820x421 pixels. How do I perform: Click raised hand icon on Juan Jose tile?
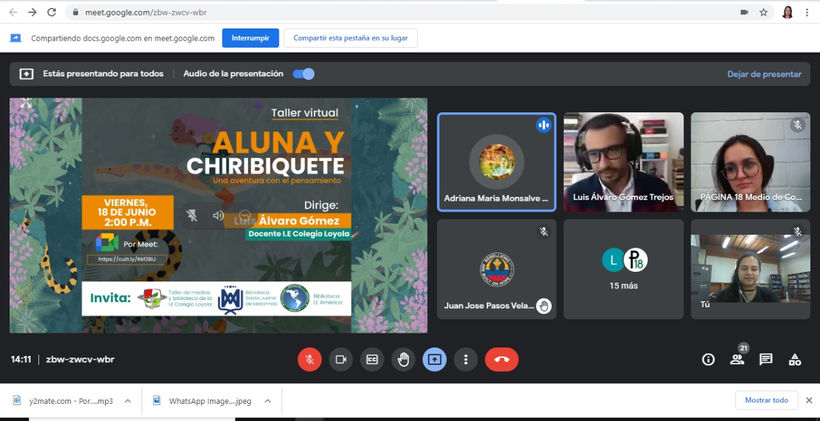pyautogui.click(x=544, y=305)
